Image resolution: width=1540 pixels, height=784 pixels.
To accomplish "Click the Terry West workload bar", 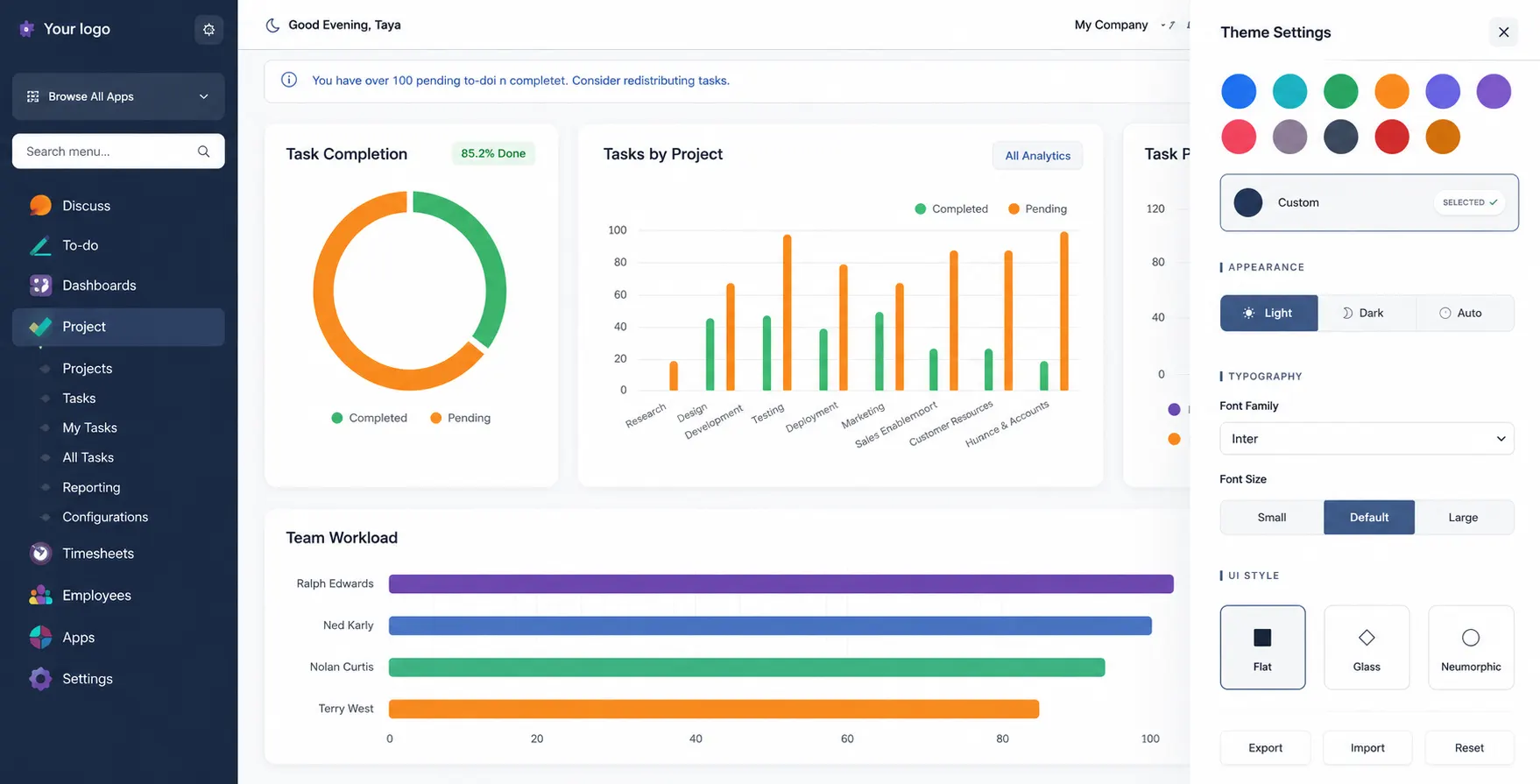I will (714, 709).
